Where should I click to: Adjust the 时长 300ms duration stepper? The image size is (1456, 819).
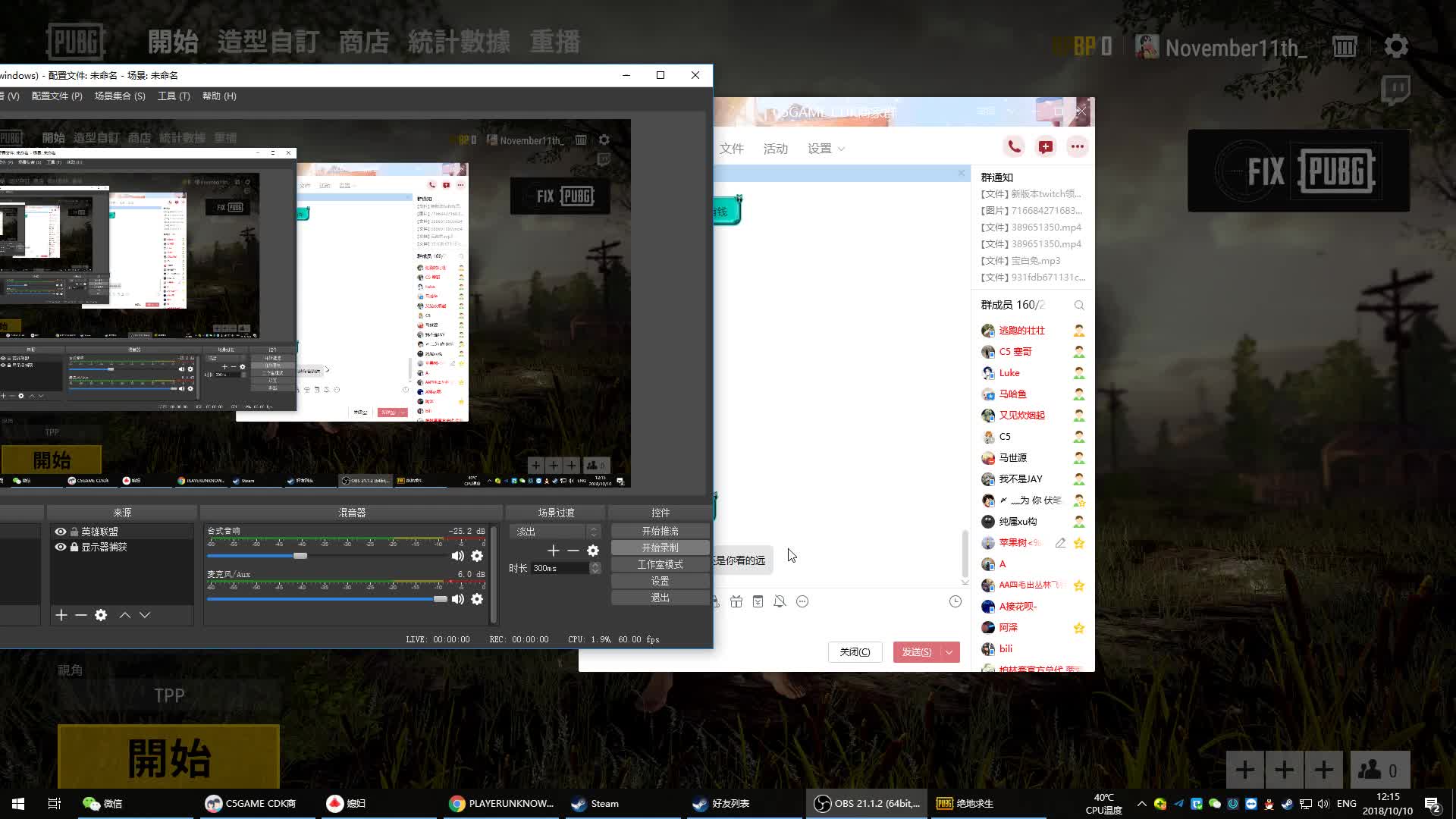pos(595,568)
